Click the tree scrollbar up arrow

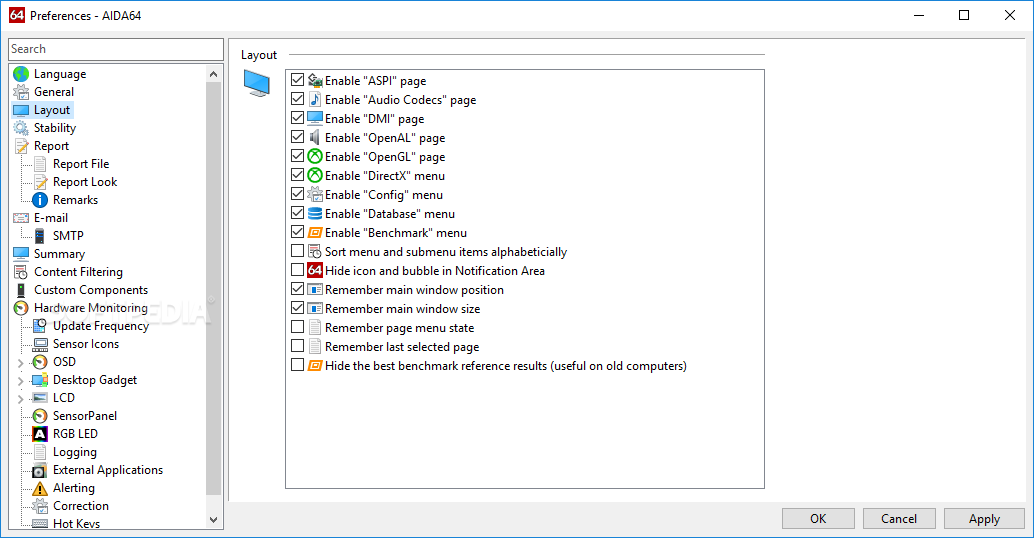(213, 74)
